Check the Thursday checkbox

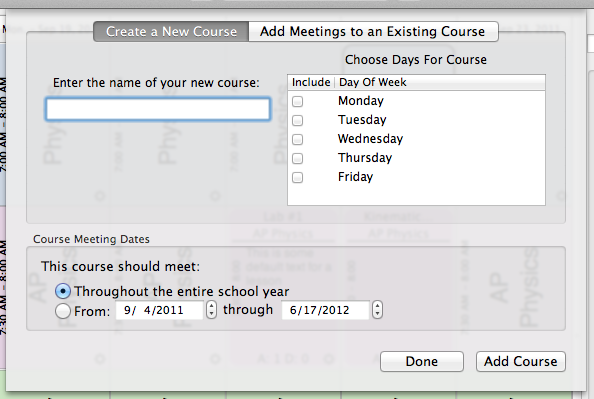click(x=297, y=158)
